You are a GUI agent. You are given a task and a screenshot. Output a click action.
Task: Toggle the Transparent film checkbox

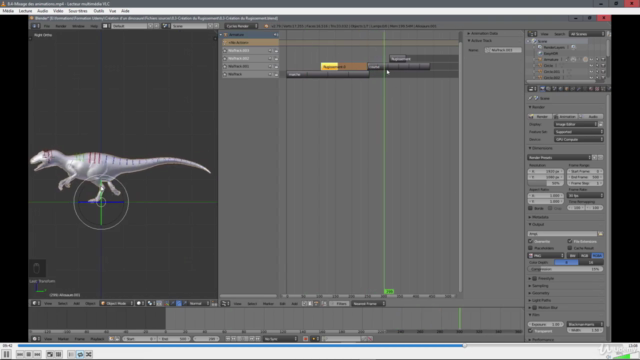(531, 331)
